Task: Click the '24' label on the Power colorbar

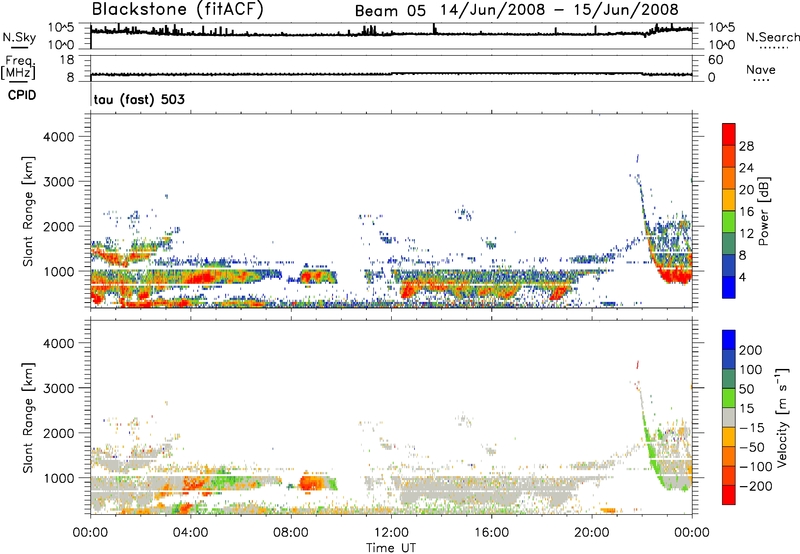Action: (x=746, y=168)
